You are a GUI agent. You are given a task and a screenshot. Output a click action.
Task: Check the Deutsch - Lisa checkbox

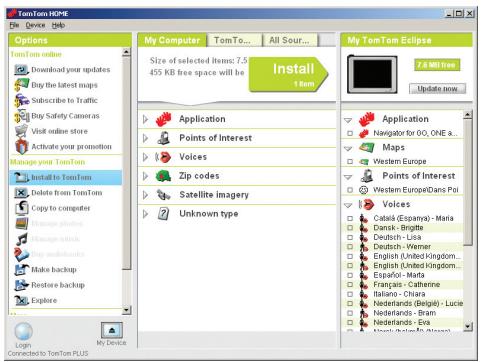click(350, 237)
